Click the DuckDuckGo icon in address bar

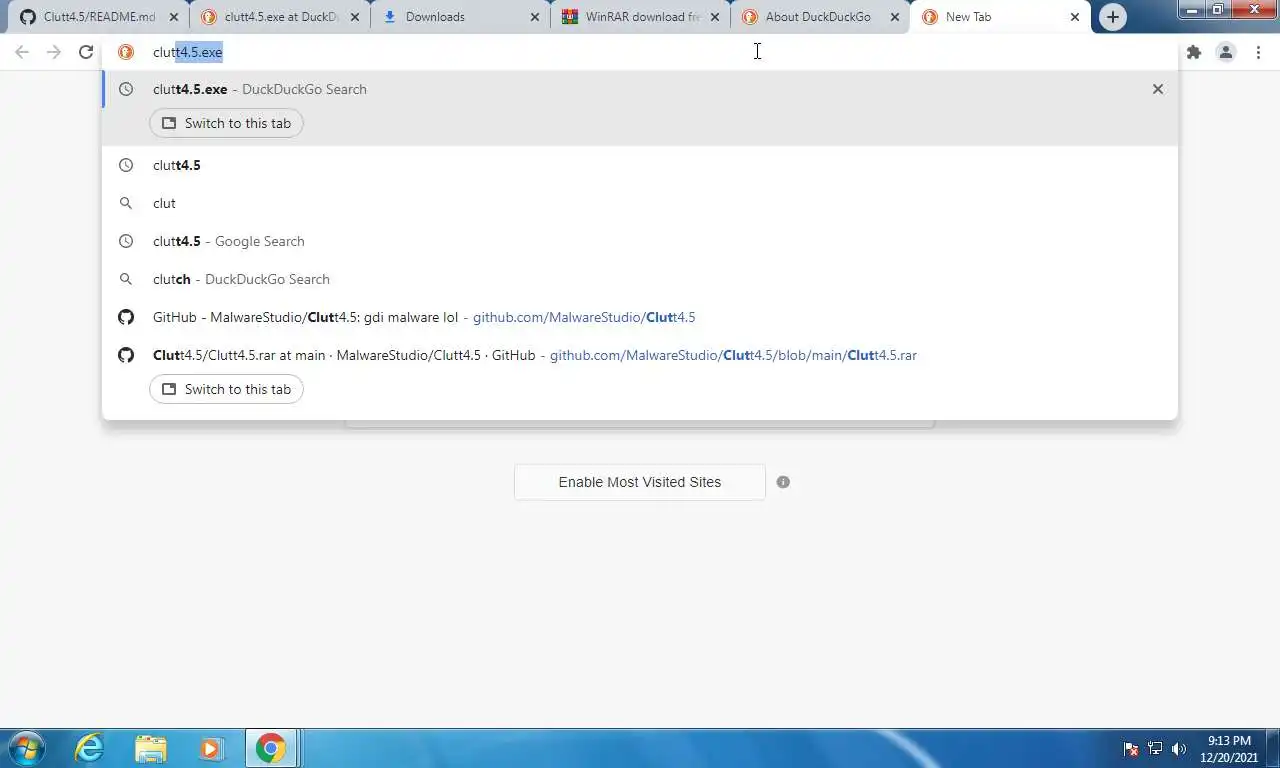126,52
